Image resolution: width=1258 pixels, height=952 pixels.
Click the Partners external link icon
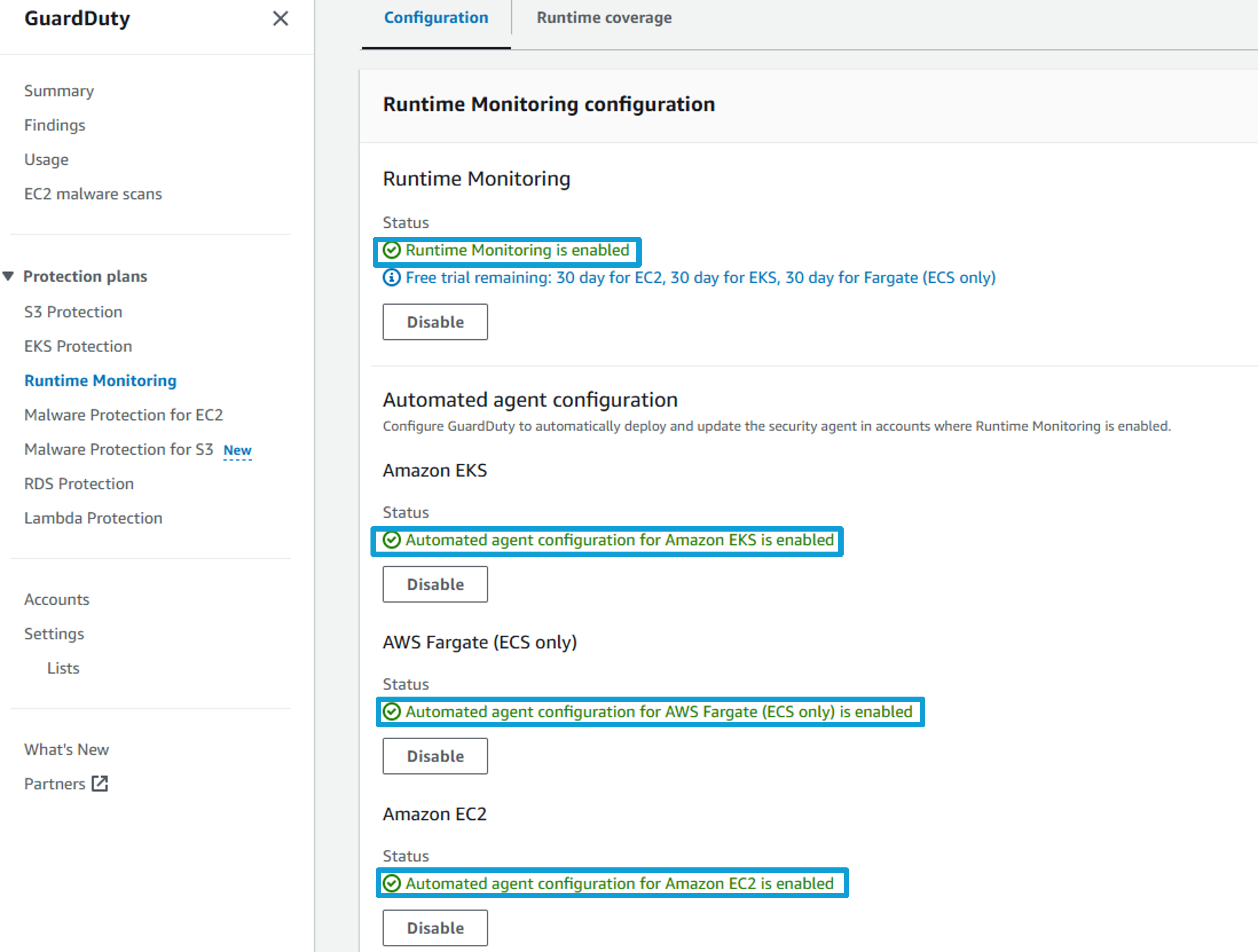[100, 784]
